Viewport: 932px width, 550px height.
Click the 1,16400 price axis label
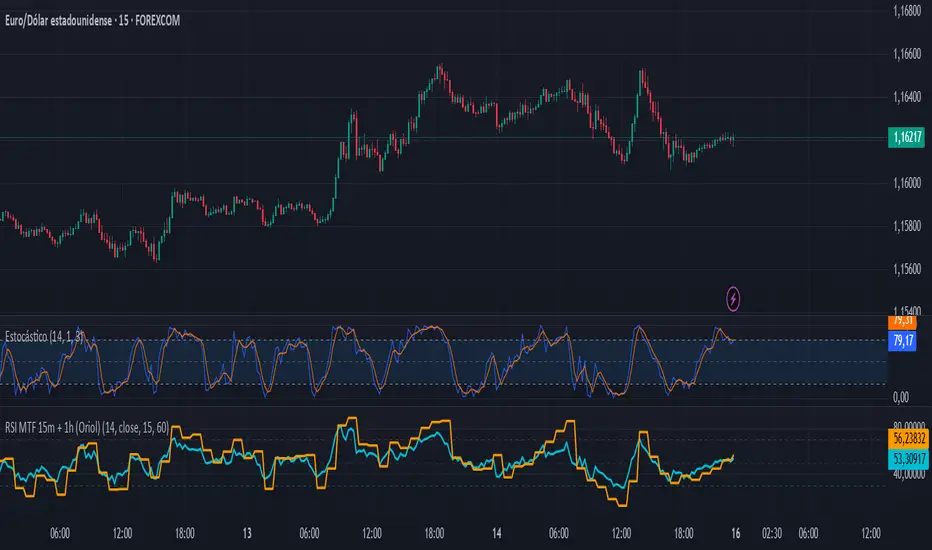(x=907, y=97)
